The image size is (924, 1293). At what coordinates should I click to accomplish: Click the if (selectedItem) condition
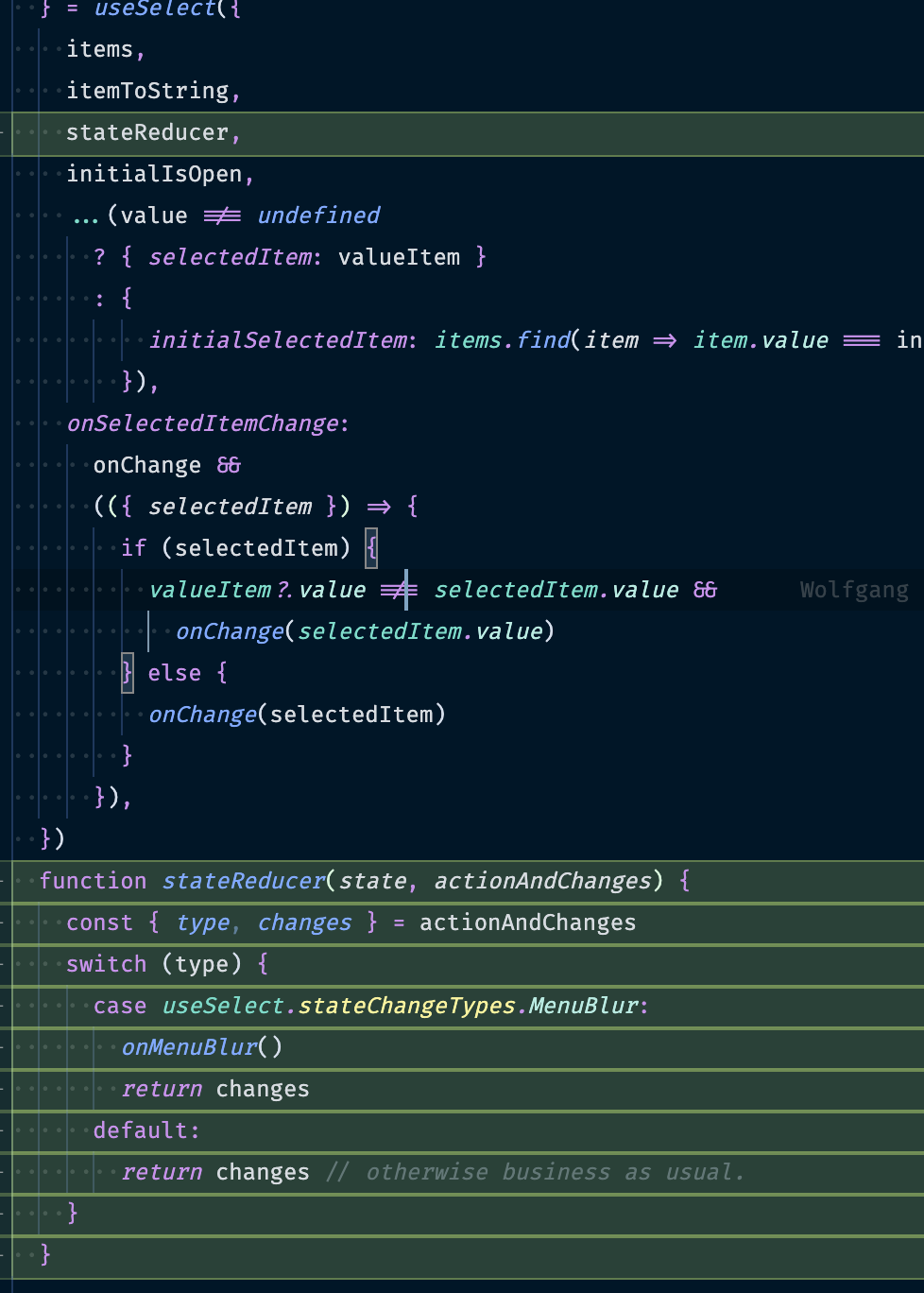coord(236,547)
